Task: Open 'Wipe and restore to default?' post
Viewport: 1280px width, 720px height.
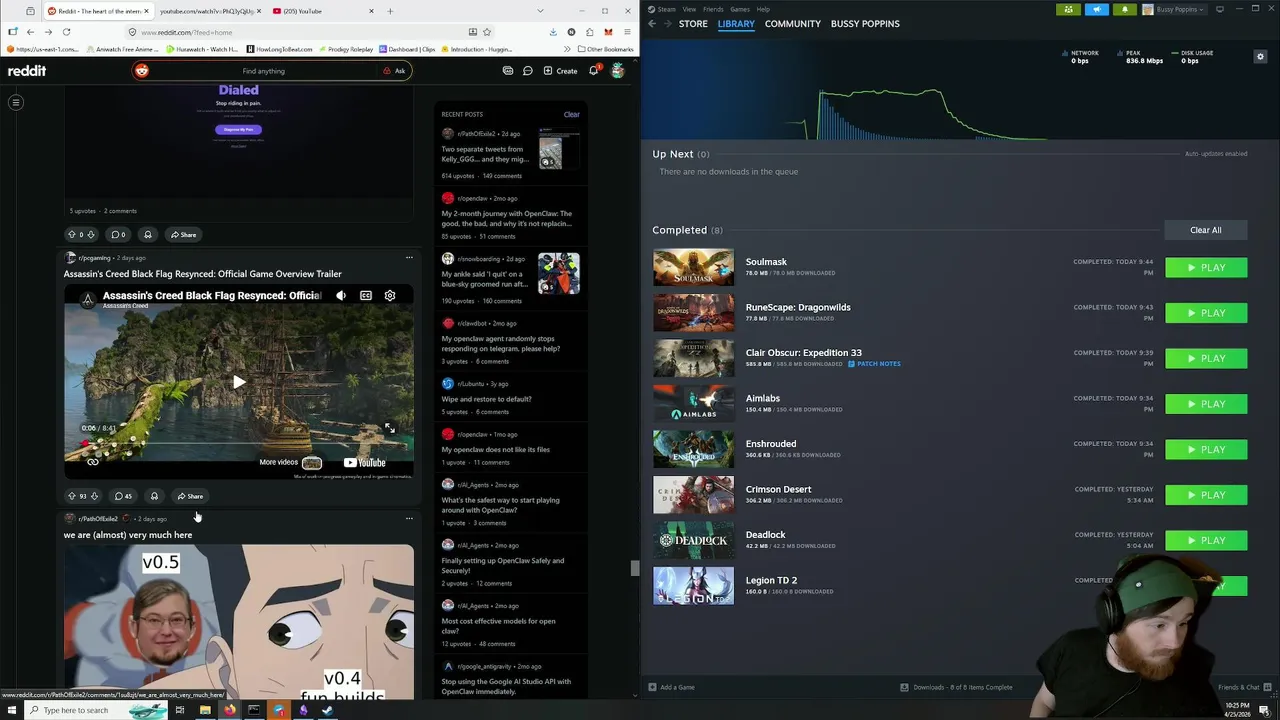Action: tap(487, 399)
